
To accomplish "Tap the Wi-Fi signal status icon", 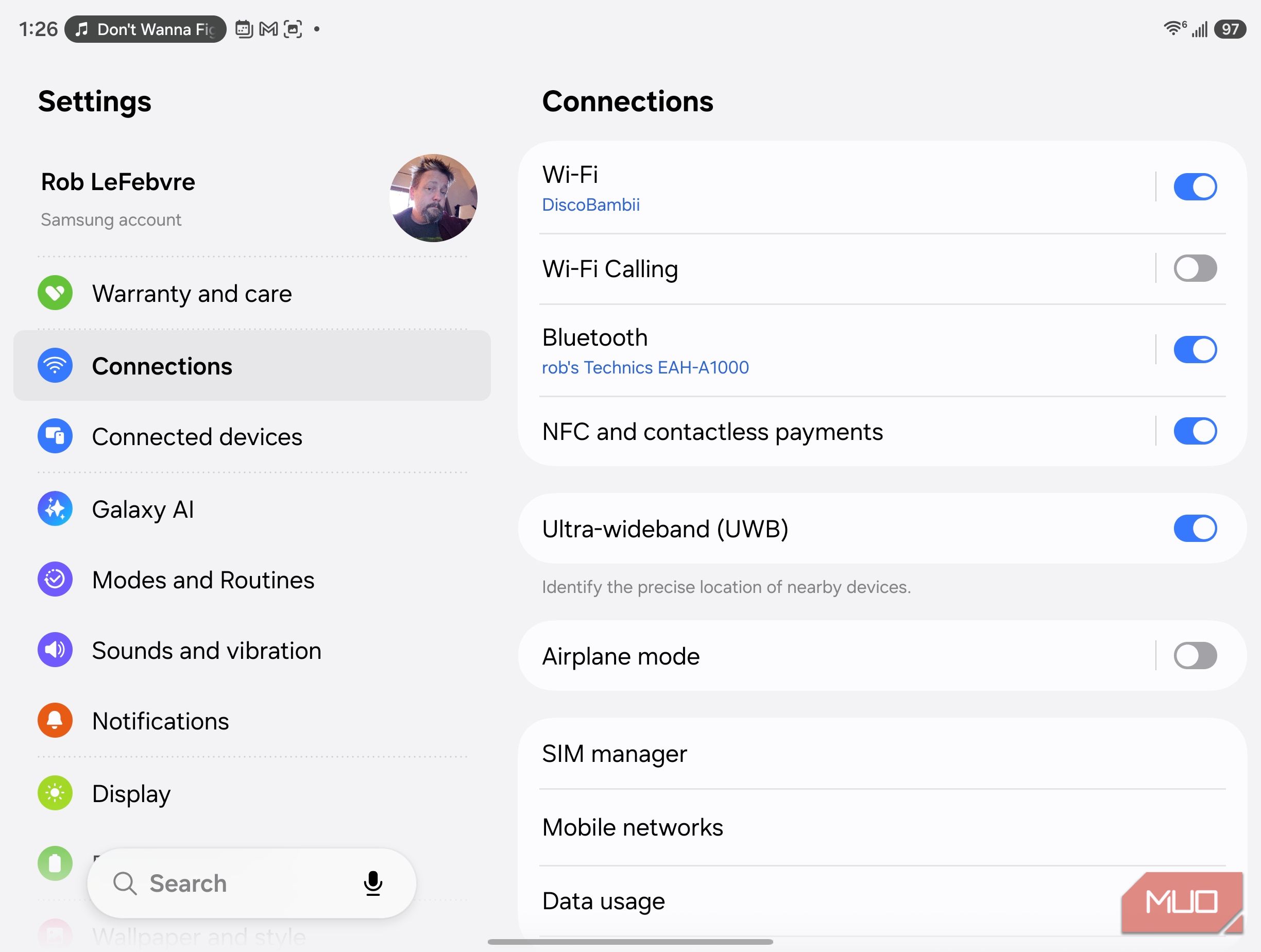I will pyautogui.click(x=1174, y=28).
